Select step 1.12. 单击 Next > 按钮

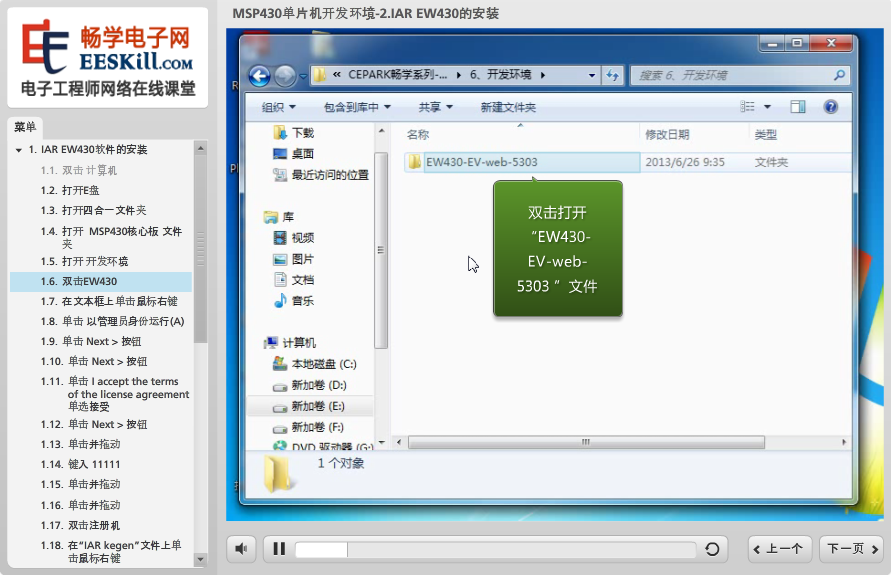click(94, 424)
